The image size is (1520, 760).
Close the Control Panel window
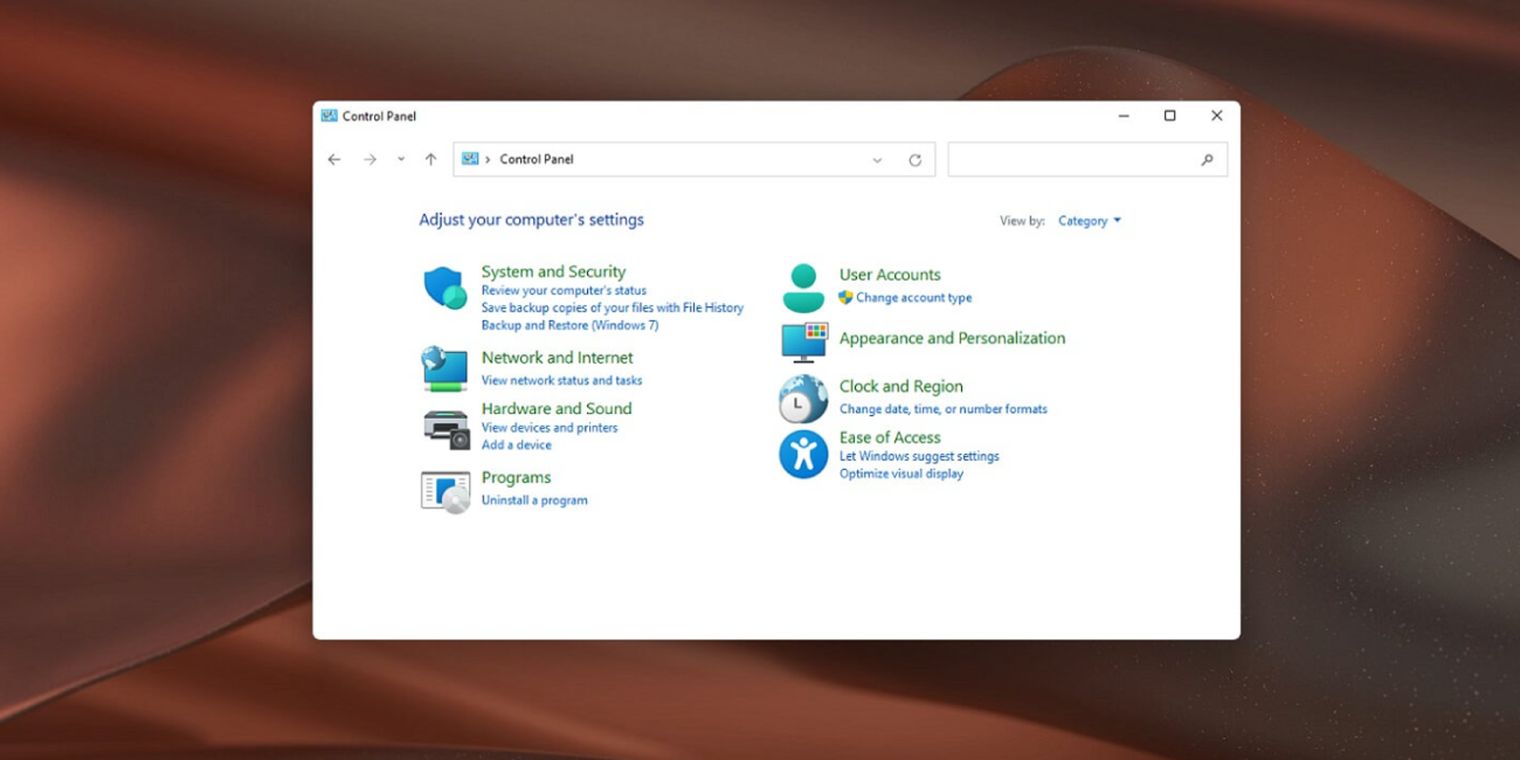click(1217, 116)
